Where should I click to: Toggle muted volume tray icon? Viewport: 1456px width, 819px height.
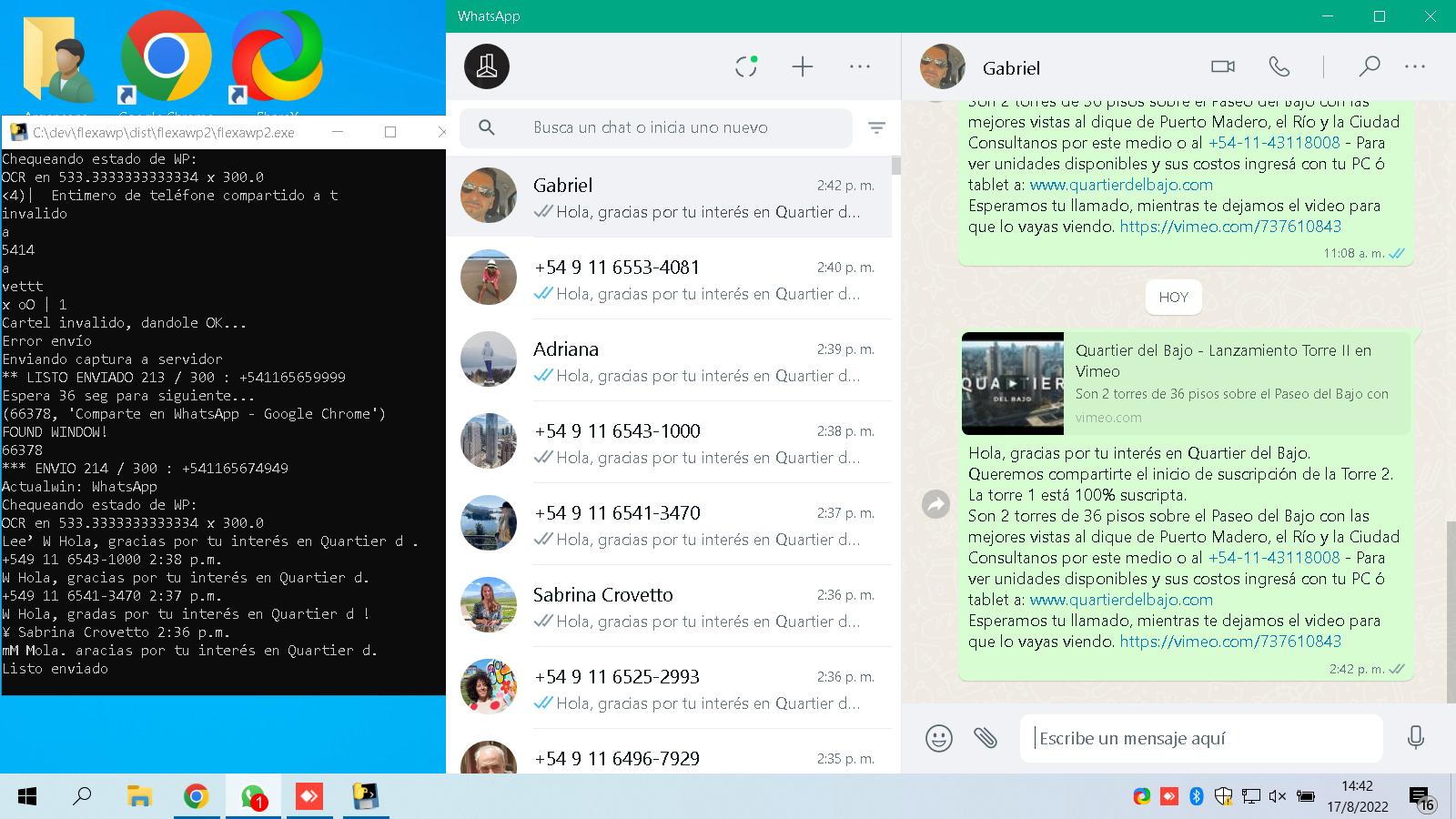point(1278,796)
